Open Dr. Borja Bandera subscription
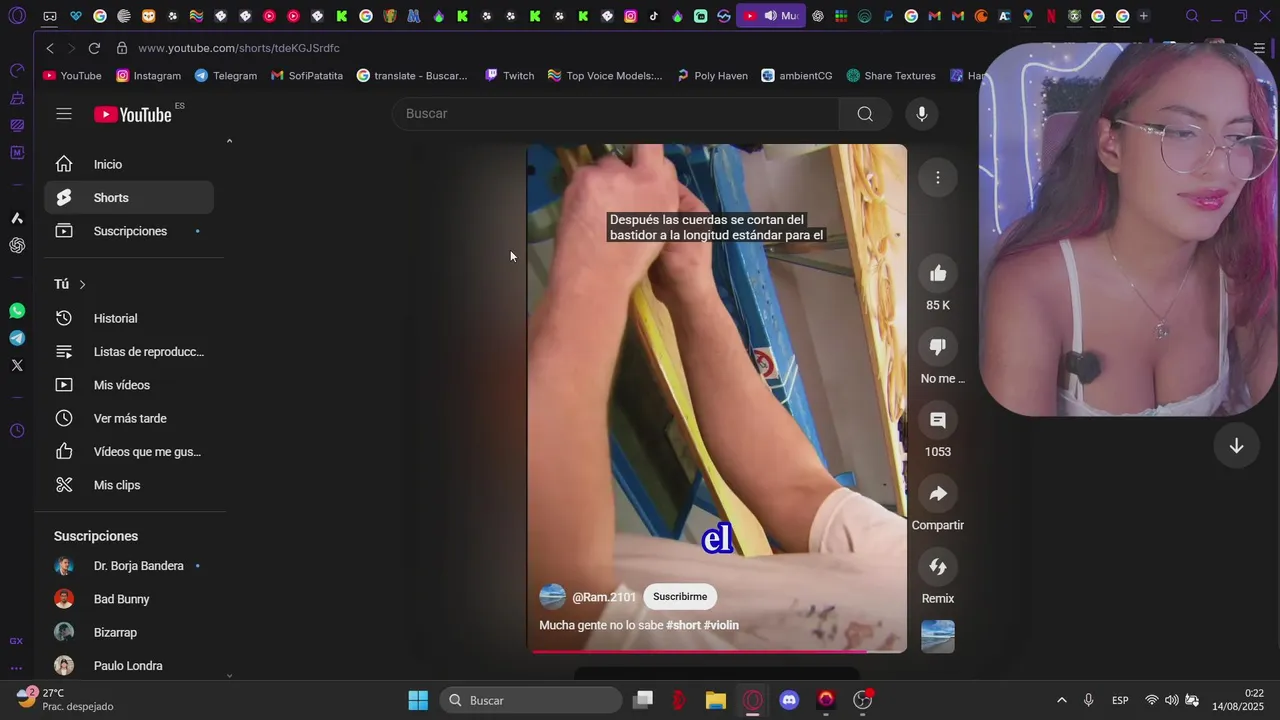This screenshot has width=1280, height=720. point(129,566)
